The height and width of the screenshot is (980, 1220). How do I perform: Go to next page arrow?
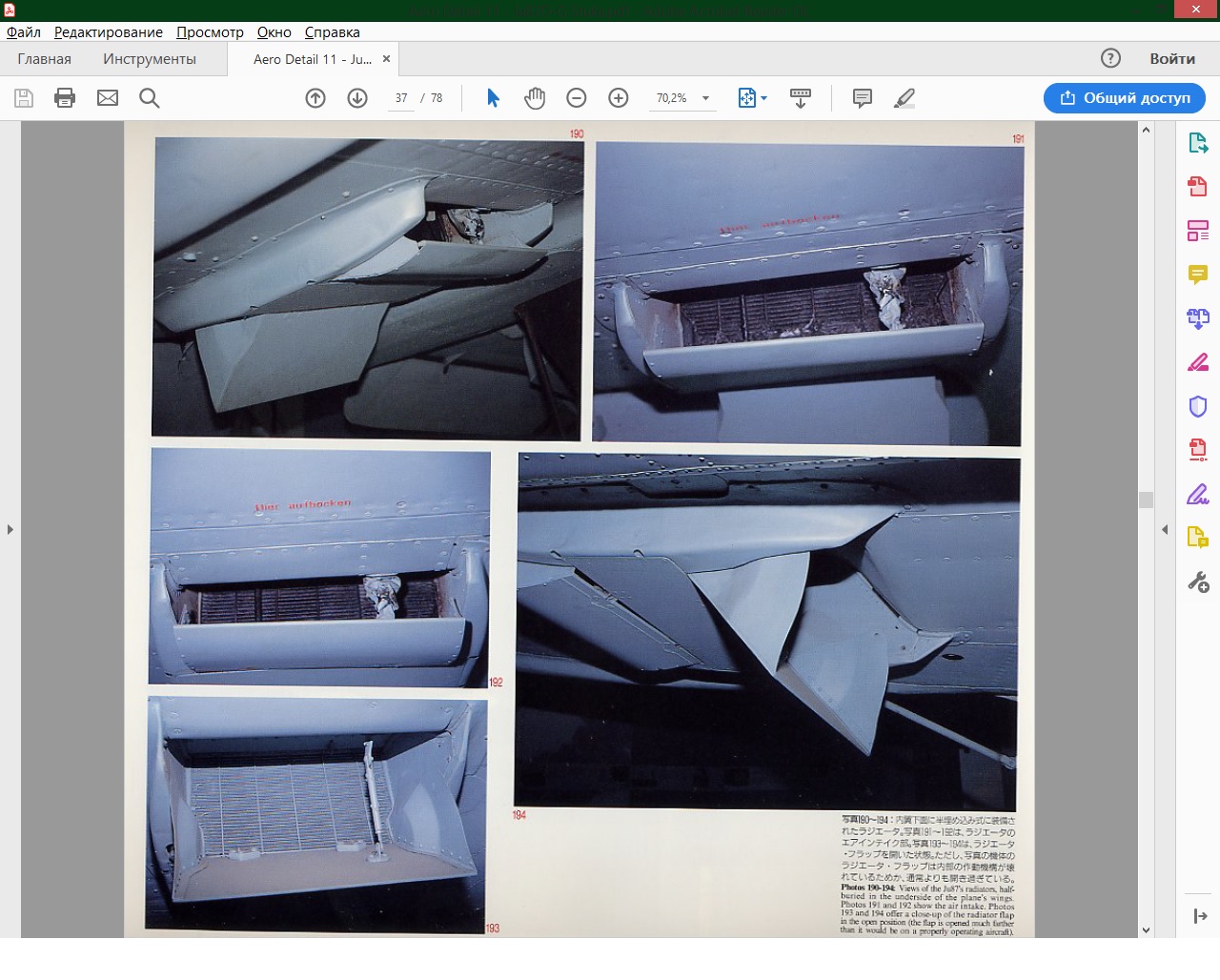pos(357,98)
